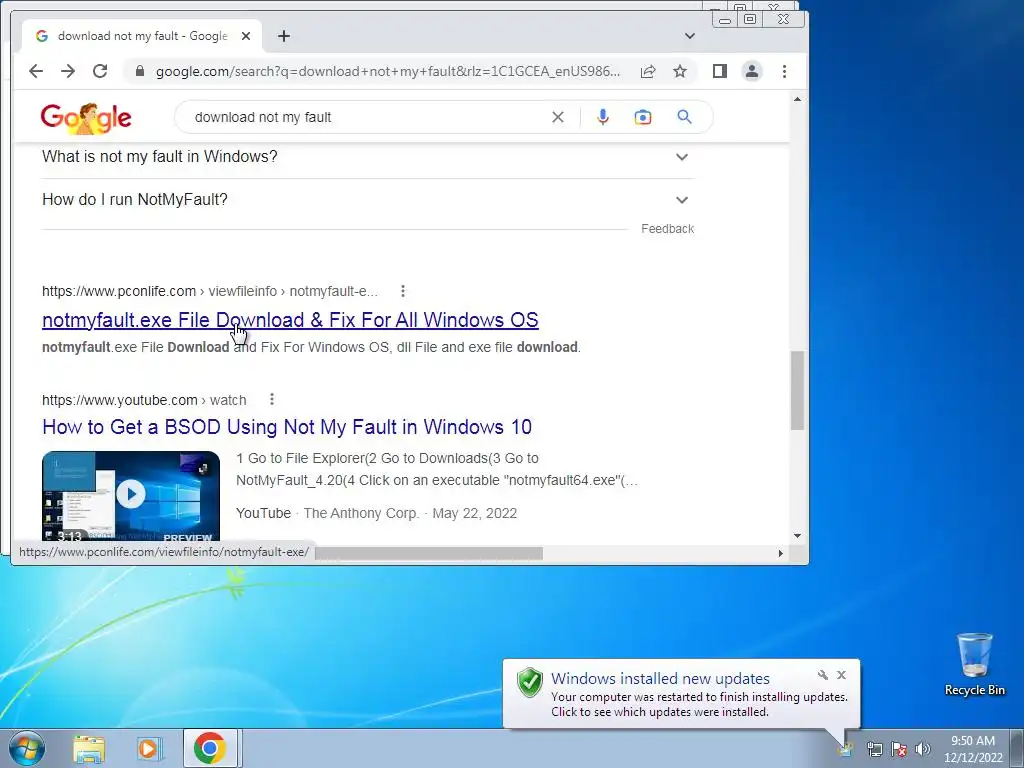Click the forward navigation arrow

pyautogui.click(x=68, y=71)
